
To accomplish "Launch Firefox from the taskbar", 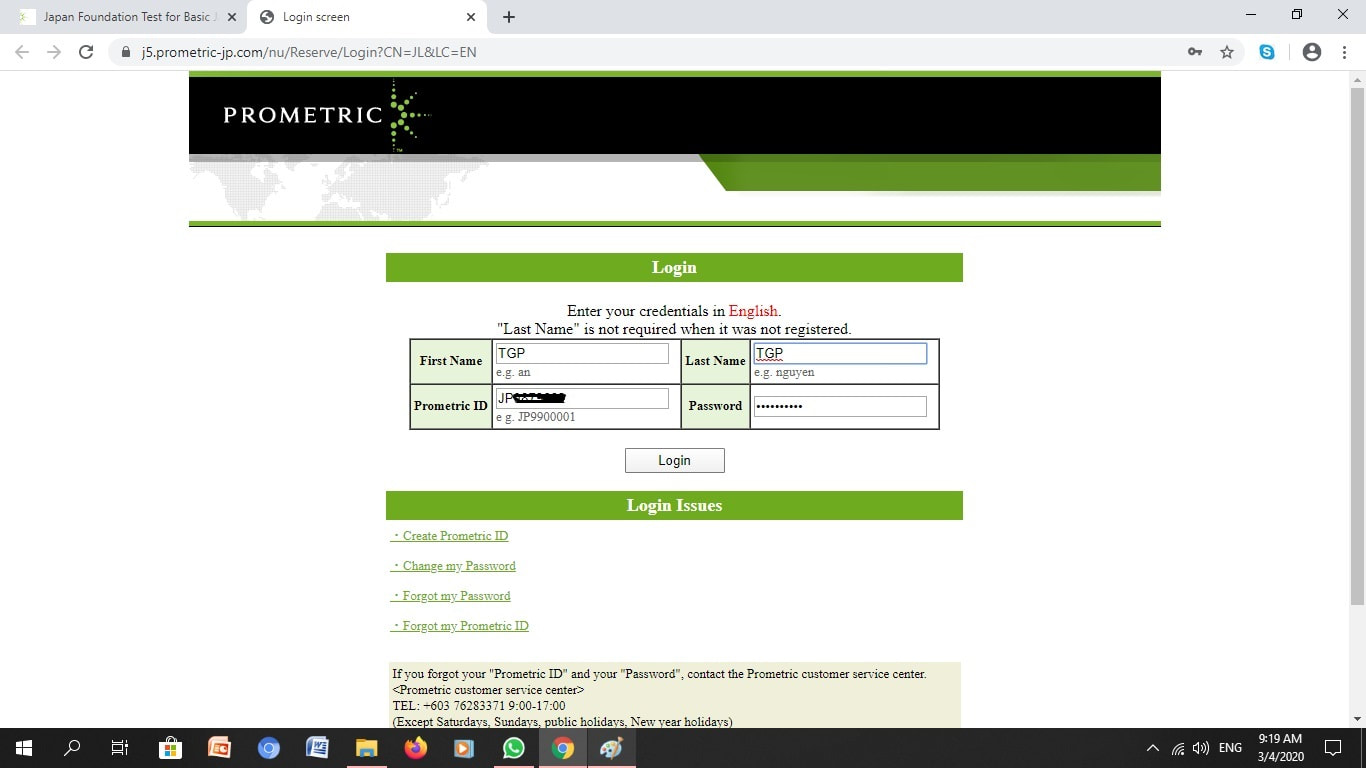I will (416, 748).
